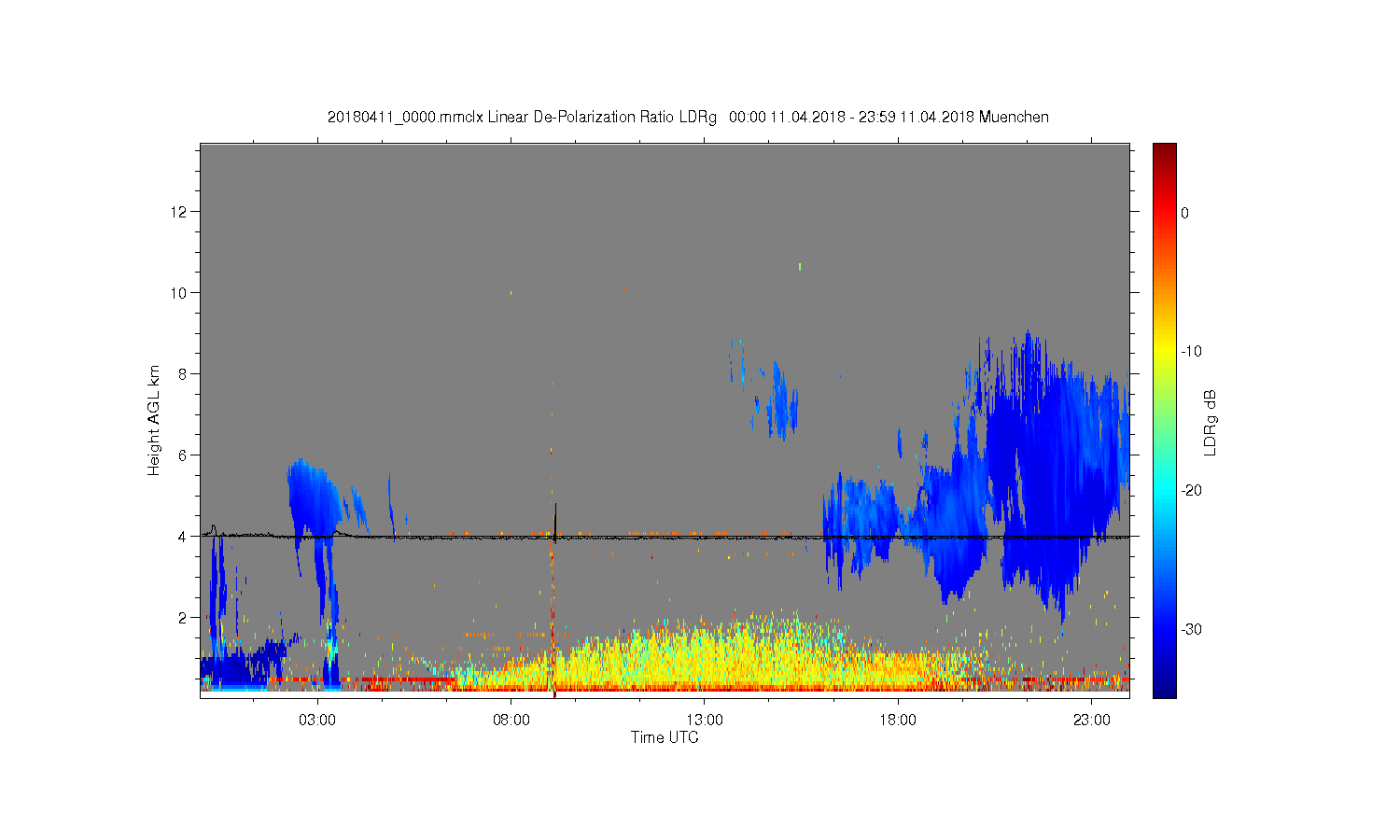Select the 03:00 time tick label
Screen dimensions: 1400x840
pos(317,721)
